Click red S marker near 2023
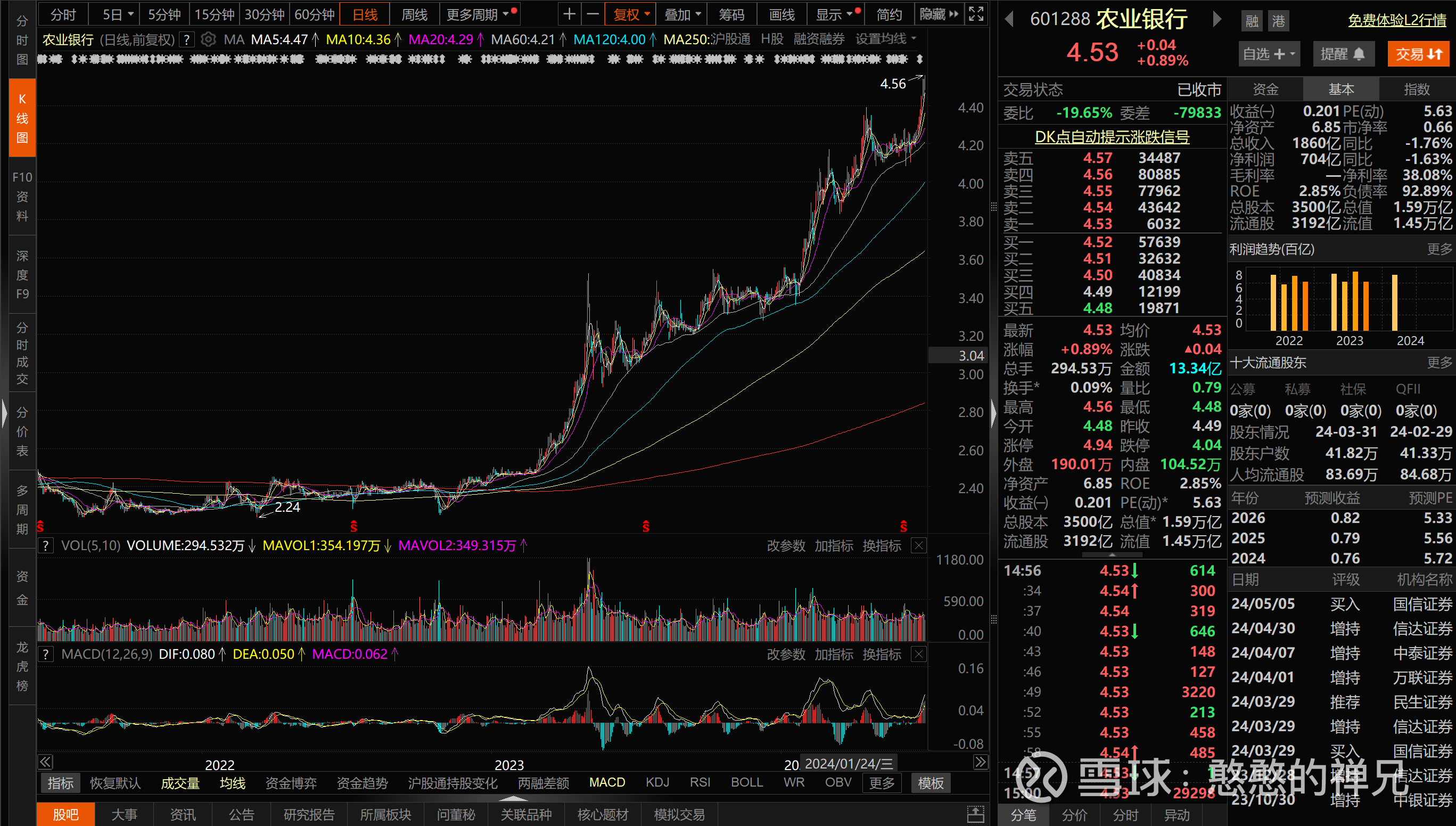1456x826 pixels. [x=646, y=527]
